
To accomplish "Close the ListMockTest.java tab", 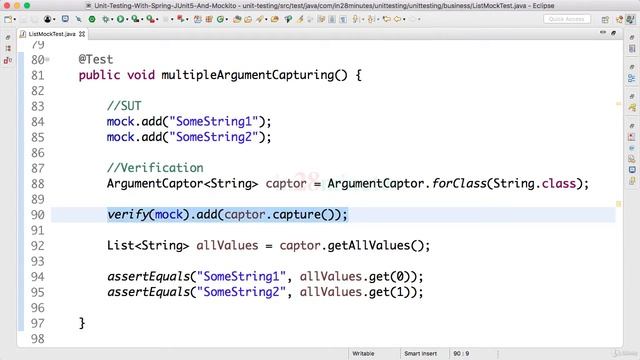I will coord(82,34).
